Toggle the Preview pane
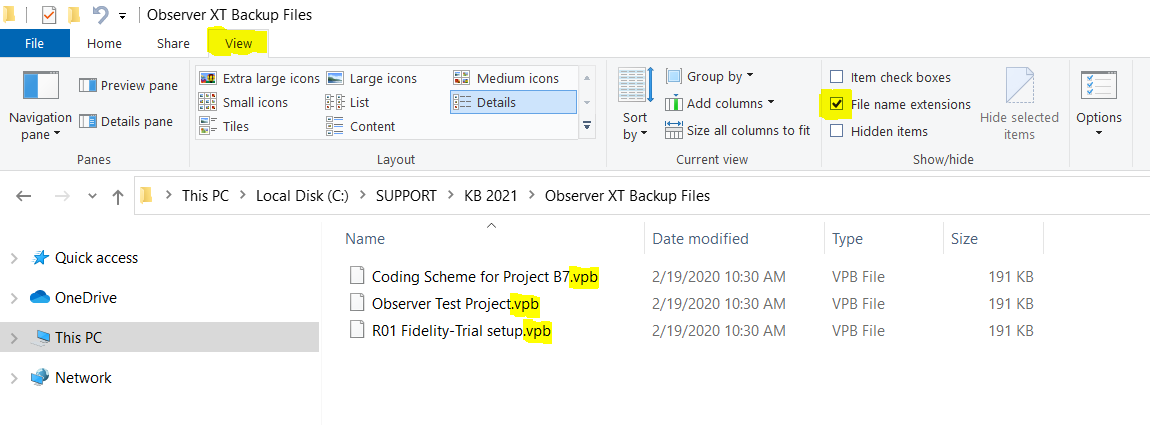This screenshot has height=425, width=1150. [x=128, y=86]
